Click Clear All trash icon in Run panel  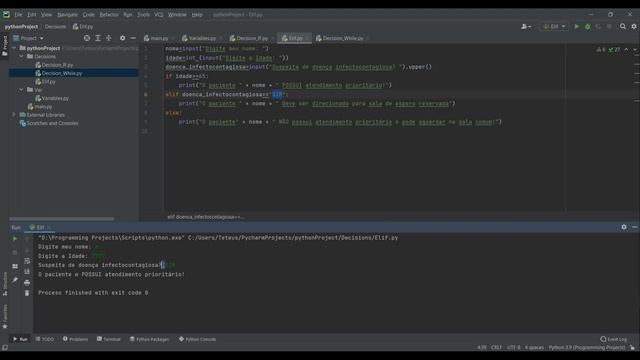point(27,293)
